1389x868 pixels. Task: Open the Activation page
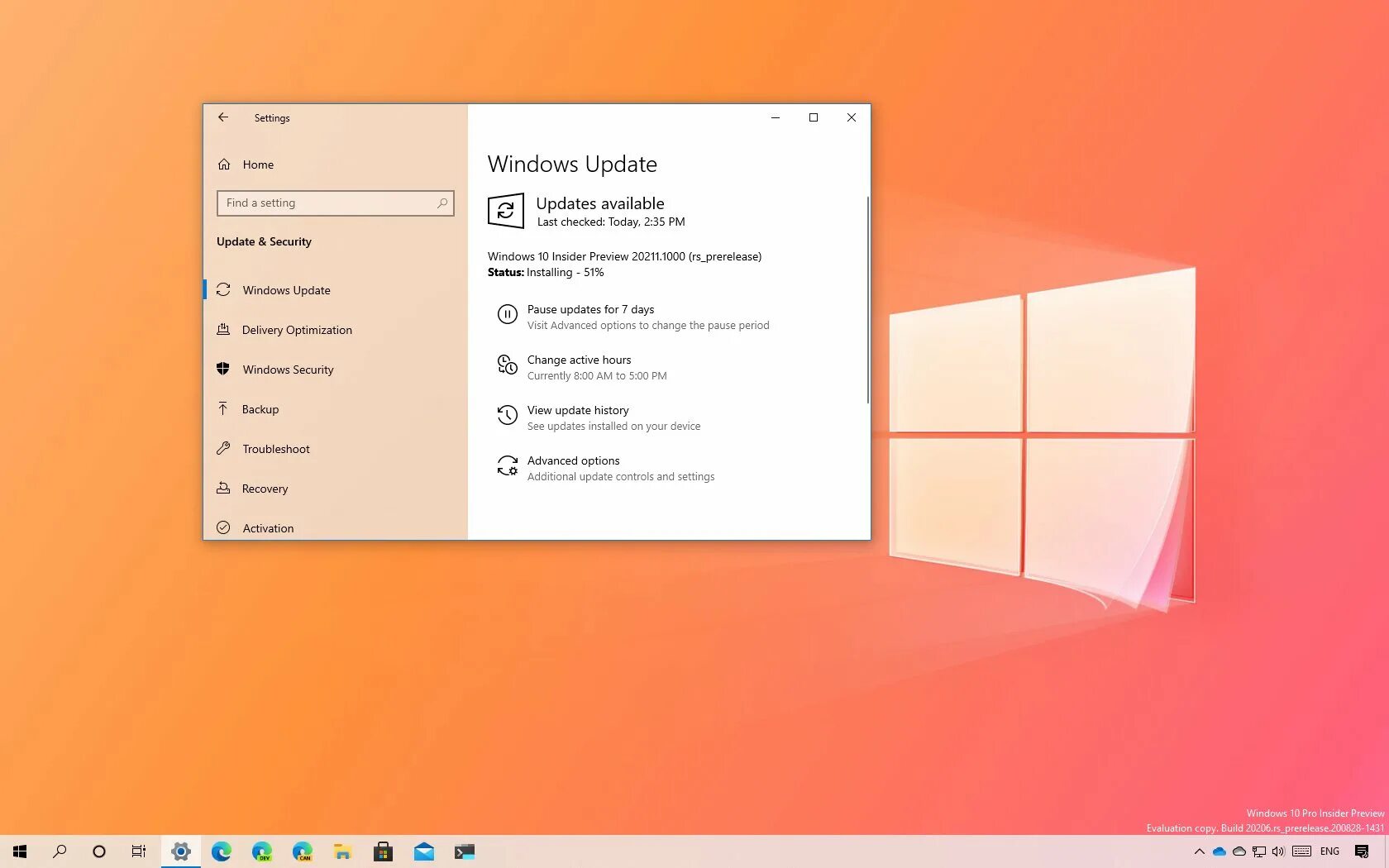tap(335, 528)
